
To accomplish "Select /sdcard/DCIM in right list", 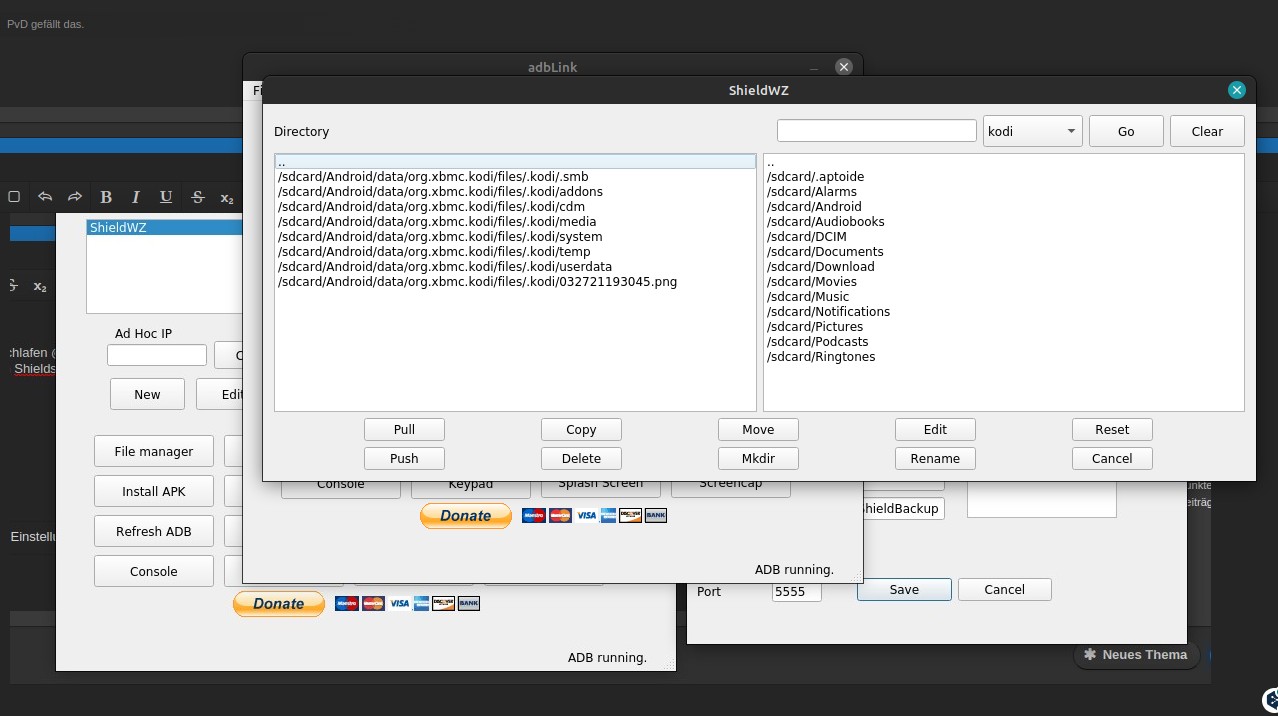I will [1003, 237].
